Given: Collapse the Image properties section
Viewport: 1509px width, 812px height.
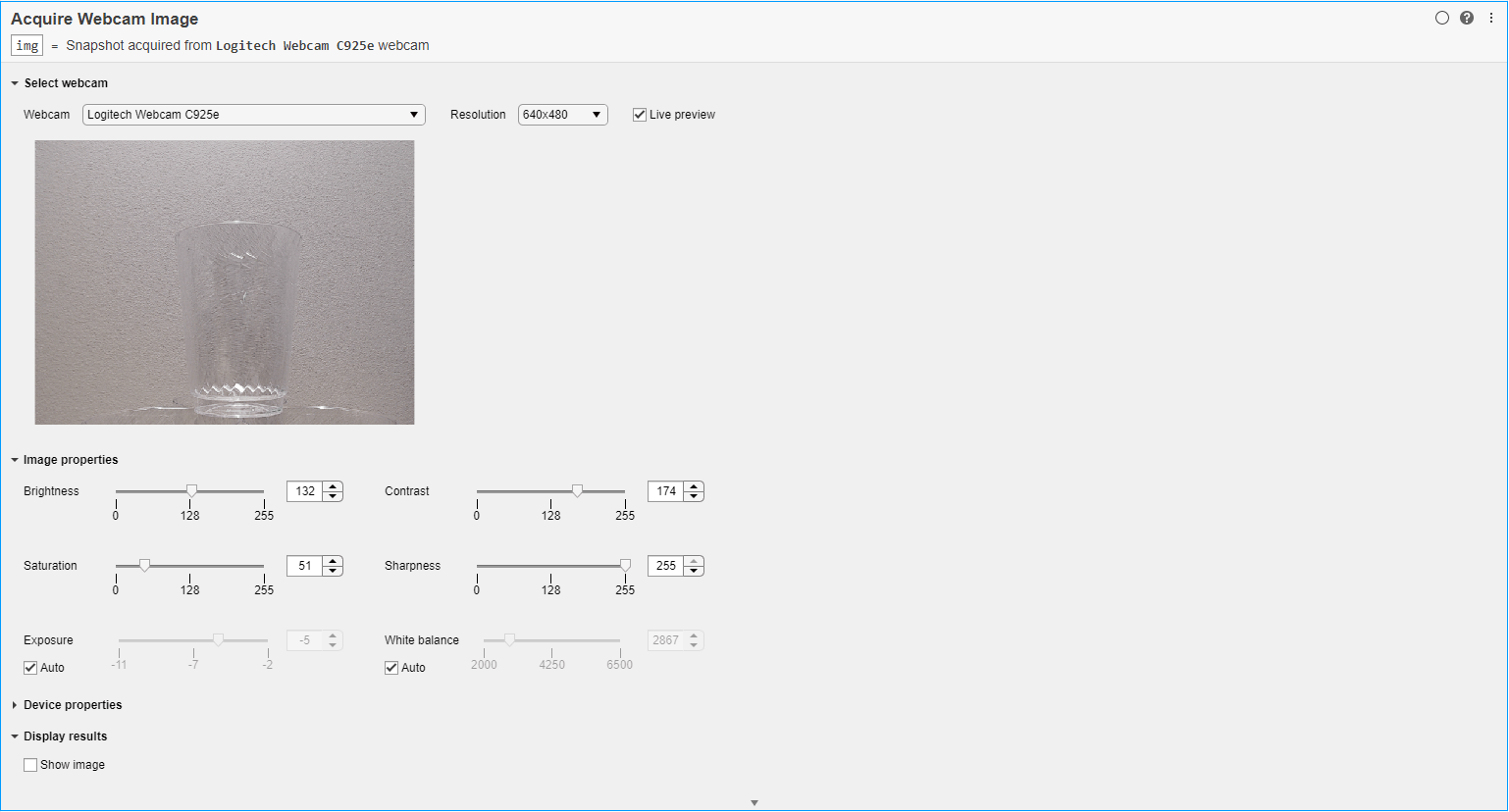Looking at the screenshot, I should [14, 459].
